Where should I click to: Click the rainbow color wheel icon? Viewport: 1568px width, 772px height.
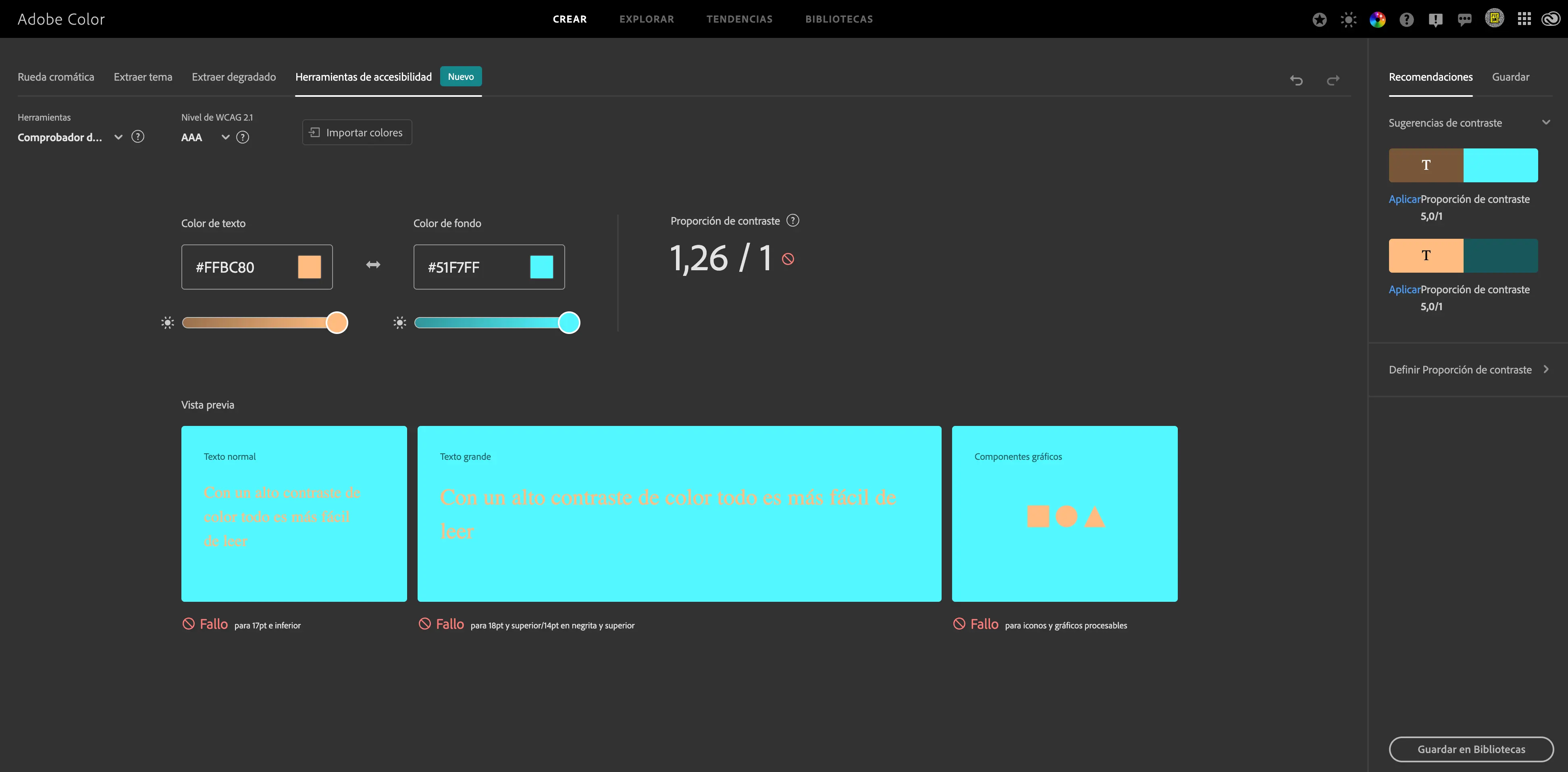point(1377,19)
